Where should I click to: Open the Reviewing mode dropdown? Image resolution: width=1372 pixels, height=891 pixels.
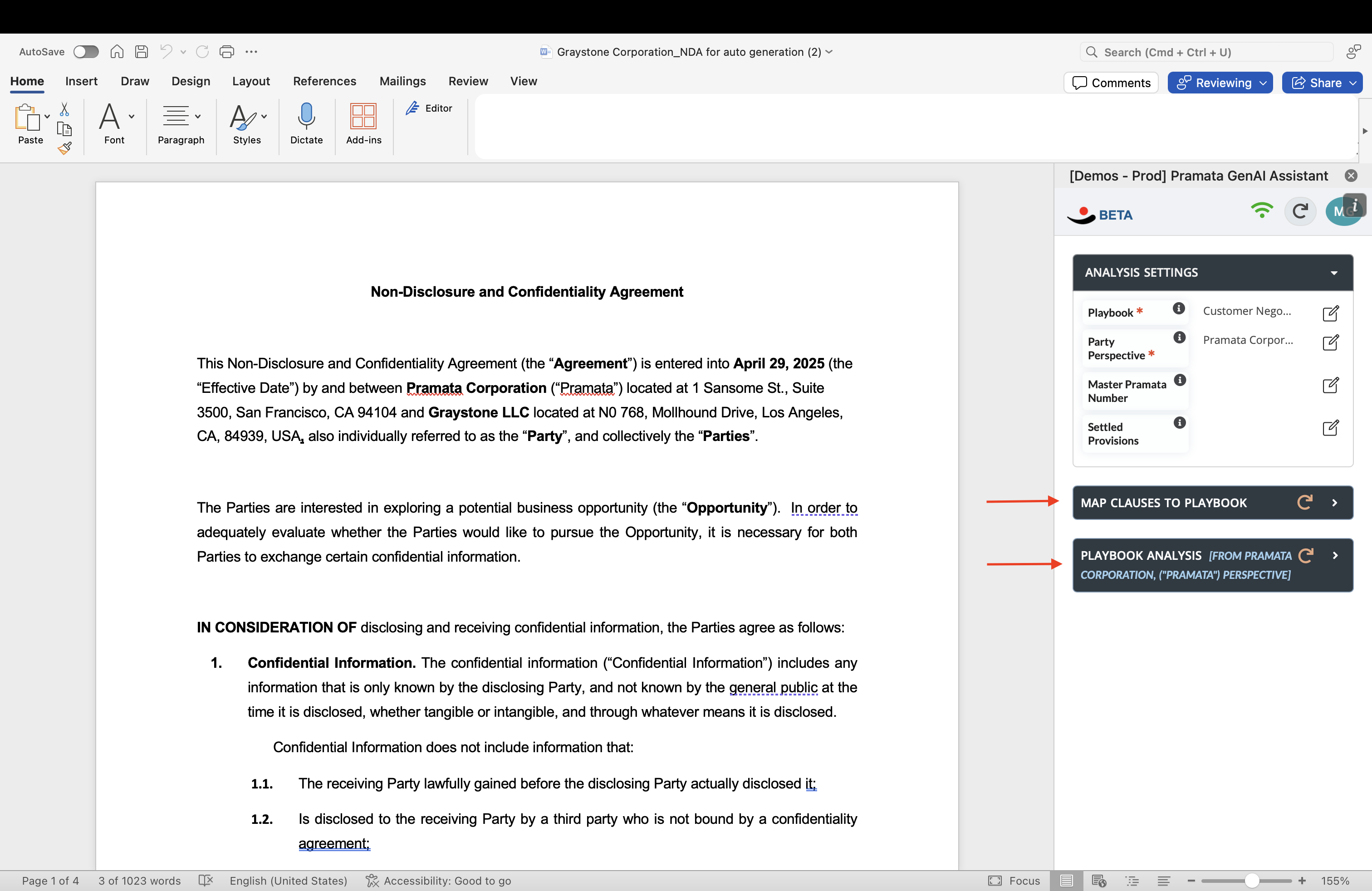click(x=1220, y=83)
